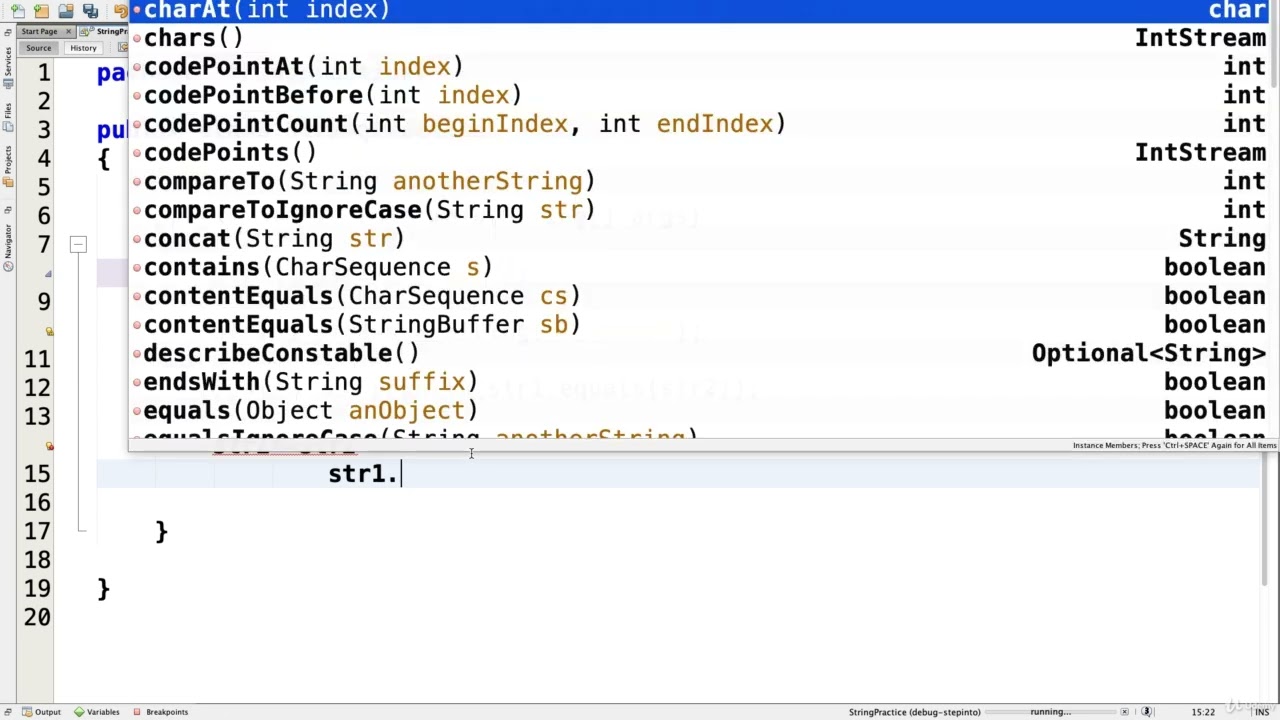Close the Start Page tab
The width and height of the screenshot is (1280, 720).
[67, 31]
